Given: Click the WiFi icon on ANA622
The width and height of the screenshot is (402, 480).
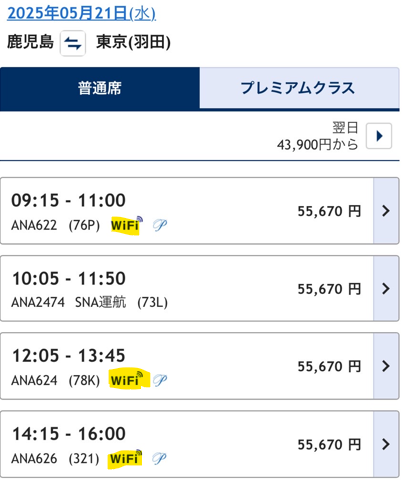Looking at the screenshot, I should pos(127,224).
